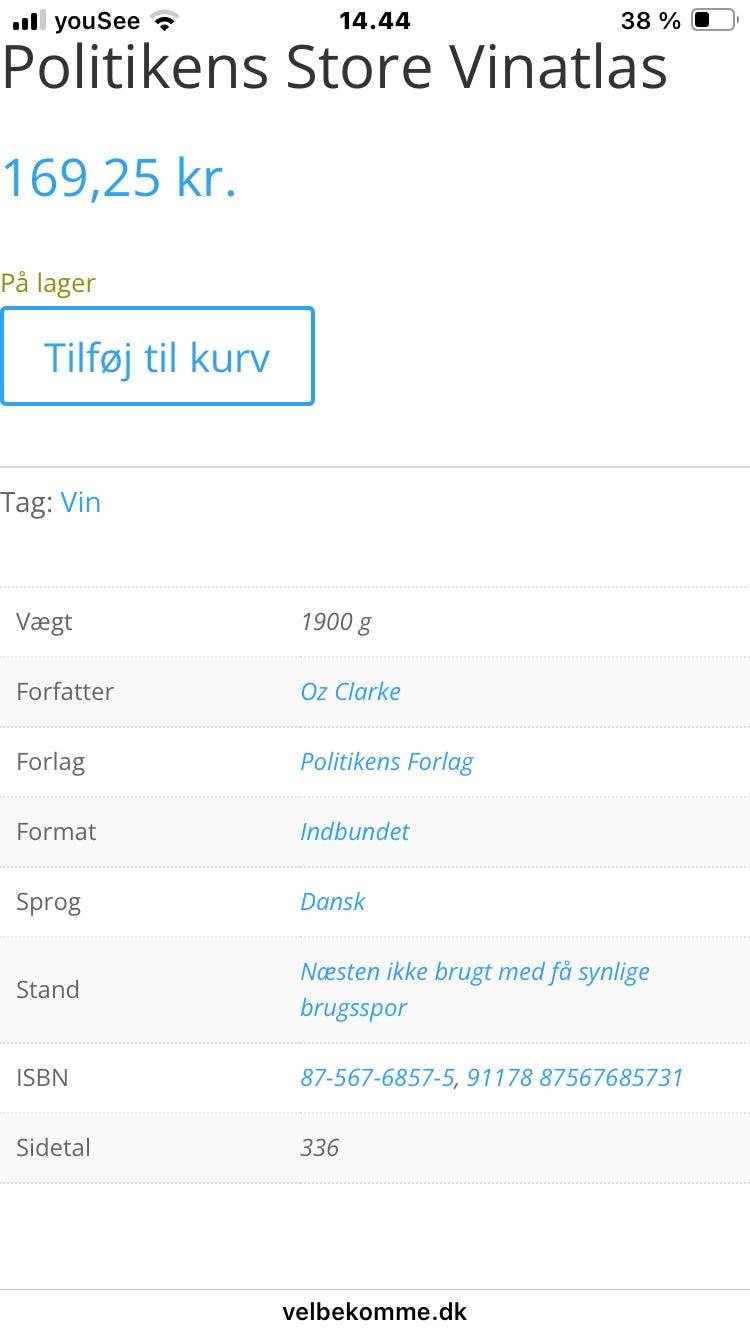This screenshot has width=750, height=1334.
Task: Click ISBN link 91178 87567685731
Action: [x=574, y=1078]
